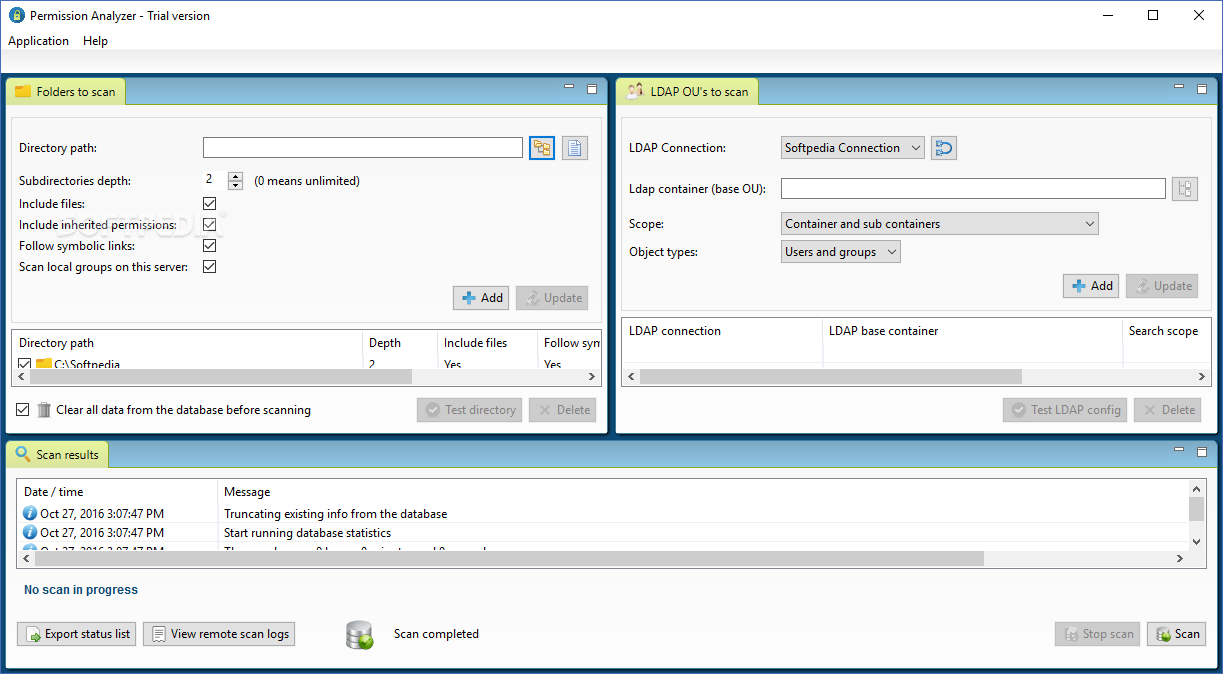Screen dimensions: 1223x674
Task: Uncheck Scan local groups on this server
Action: pyautogui.click(x=210, y=267)
